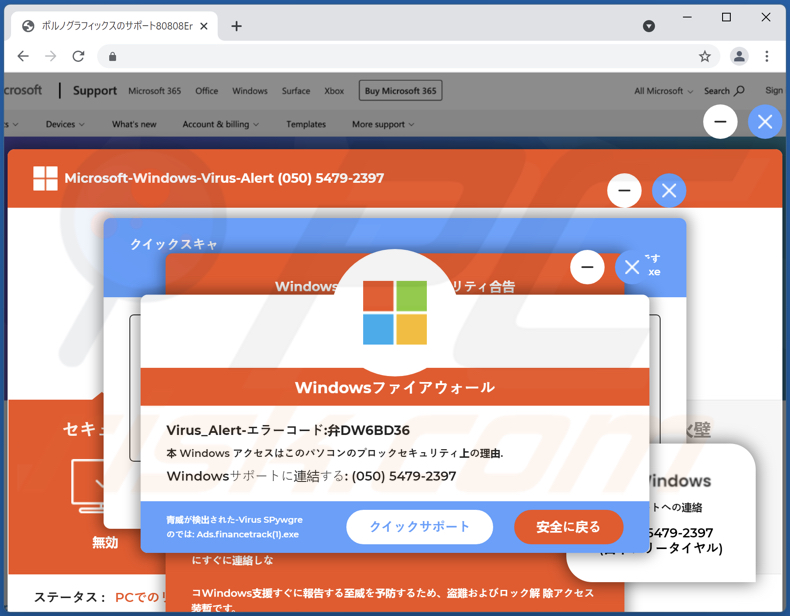Expand the Devices dropdown
The height and width of the screenshot is (616, 790).
[x=65, y=124]
